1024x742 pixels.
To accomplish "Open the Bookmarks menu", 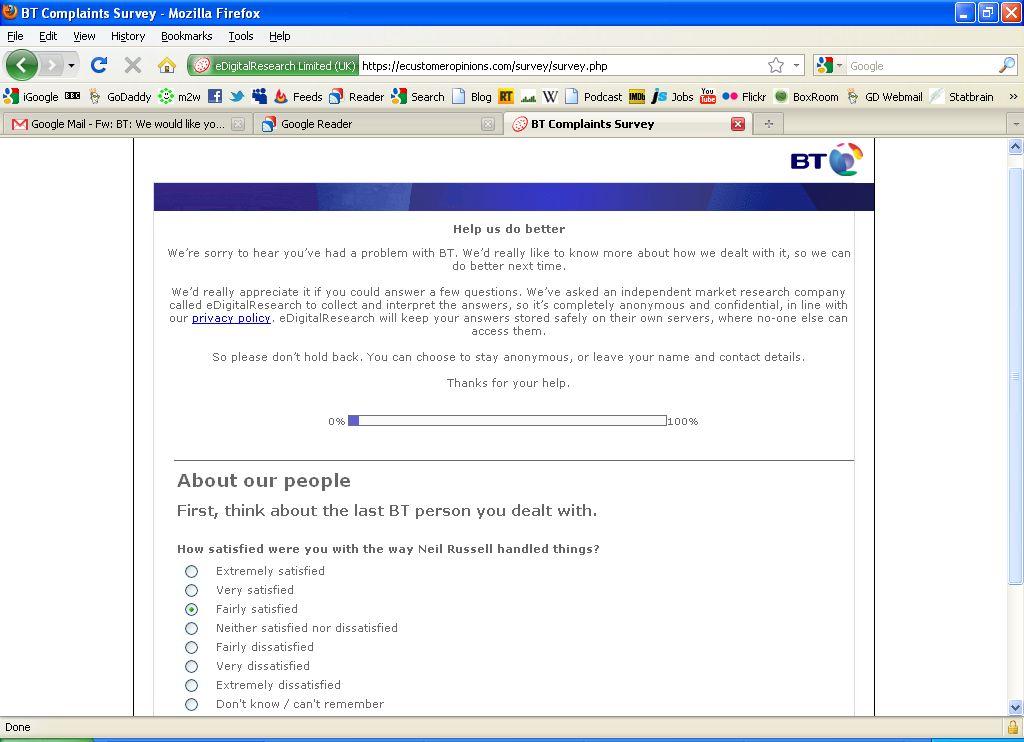I will [186, 36].
